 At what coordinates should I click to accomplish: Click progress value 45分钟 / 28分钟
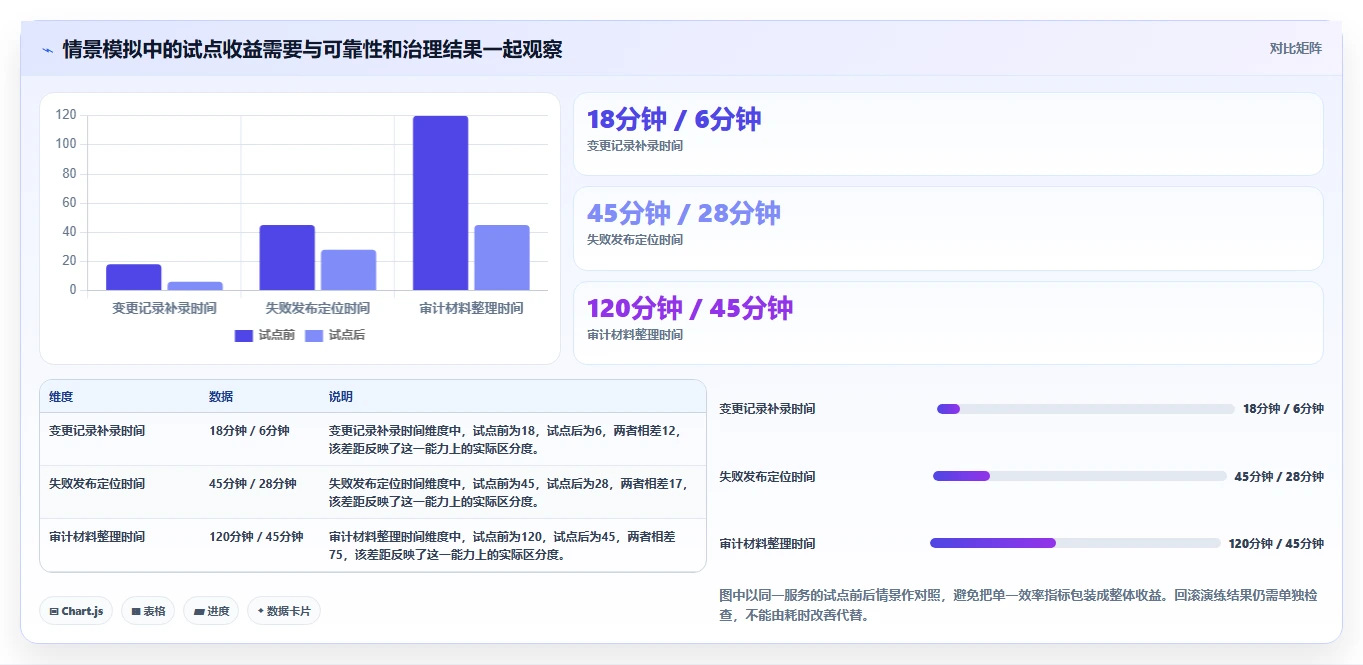click(x=1279, y=476)
